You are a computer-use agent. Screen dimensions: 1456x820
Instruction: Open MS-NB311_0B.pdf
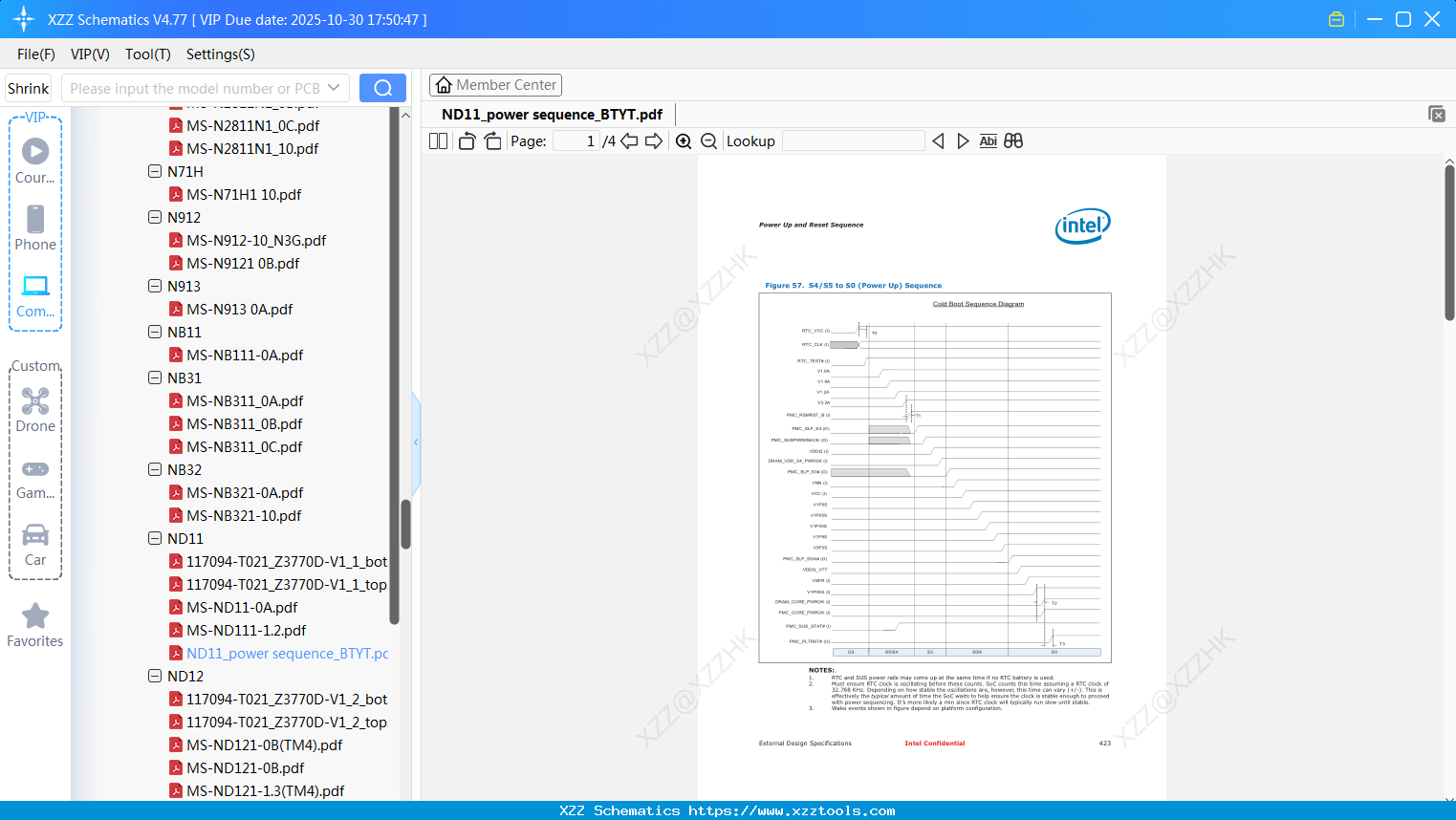click(x=245, y=423)
